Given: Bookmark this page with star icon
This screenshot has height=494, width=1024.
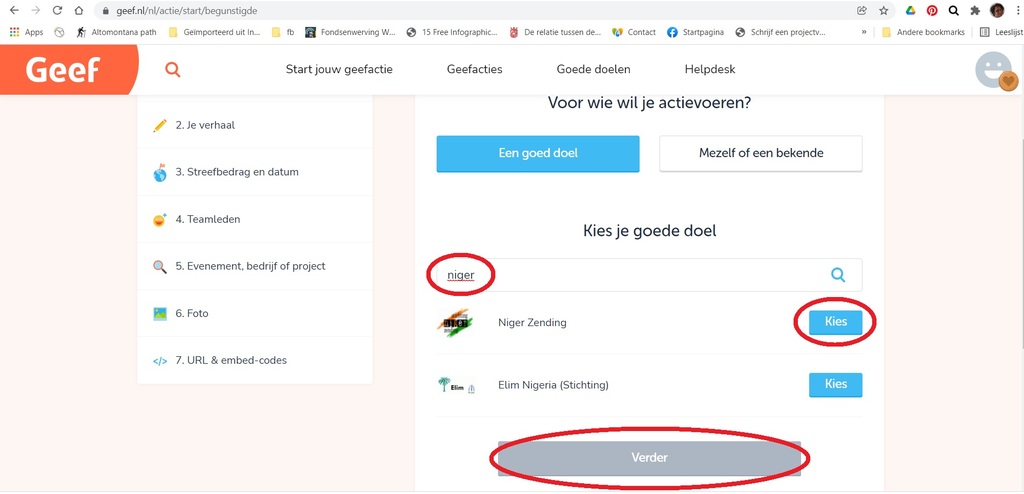Looking at the screenshot, I should [884, 11].
